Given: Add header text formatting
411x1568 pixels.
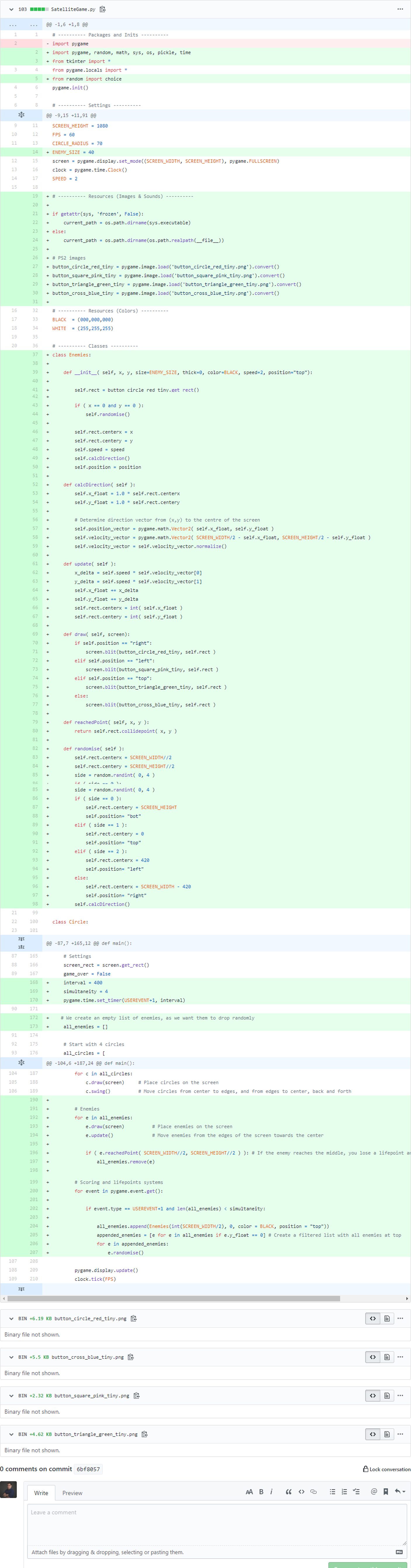Looking at the screenshot, I should point(249,1492).
